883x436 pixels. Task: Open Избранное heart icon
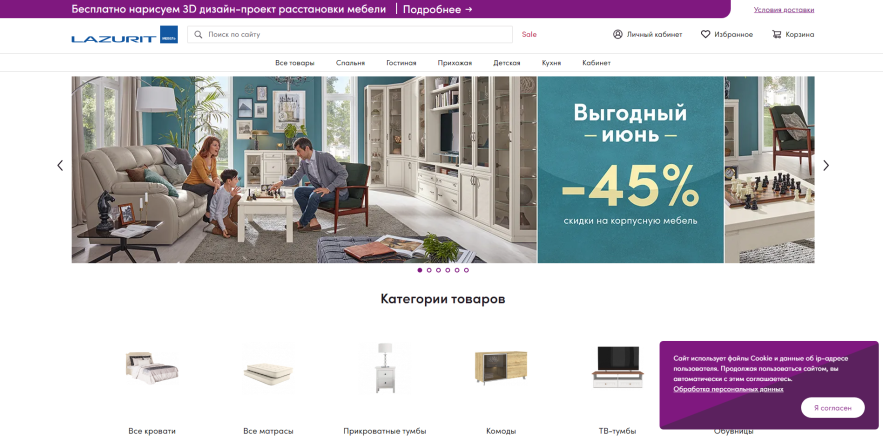[x=705, y=34]
